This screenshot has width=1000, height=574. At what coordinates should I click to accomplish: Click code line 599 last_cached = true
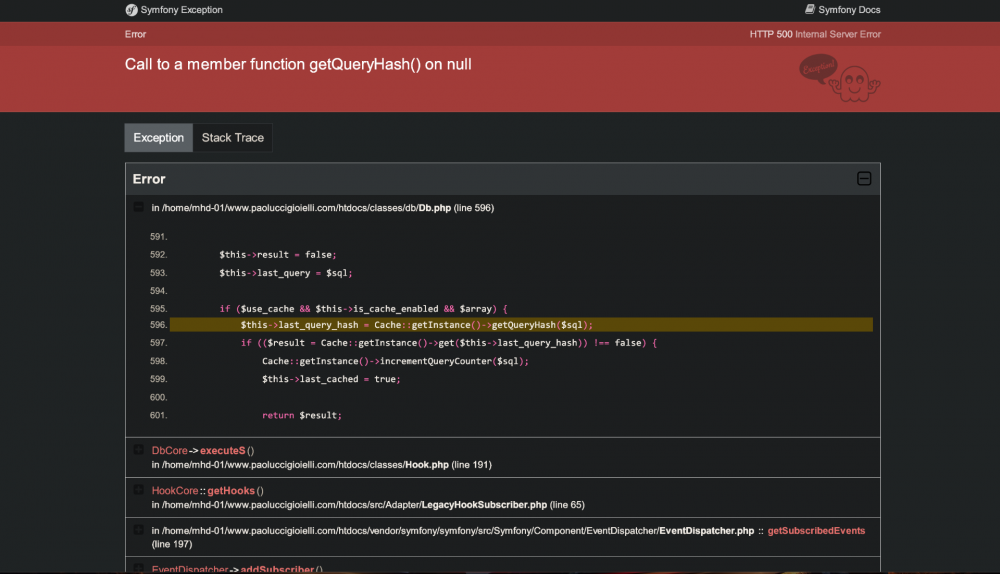pyautogui.click(x=331, y=379)
